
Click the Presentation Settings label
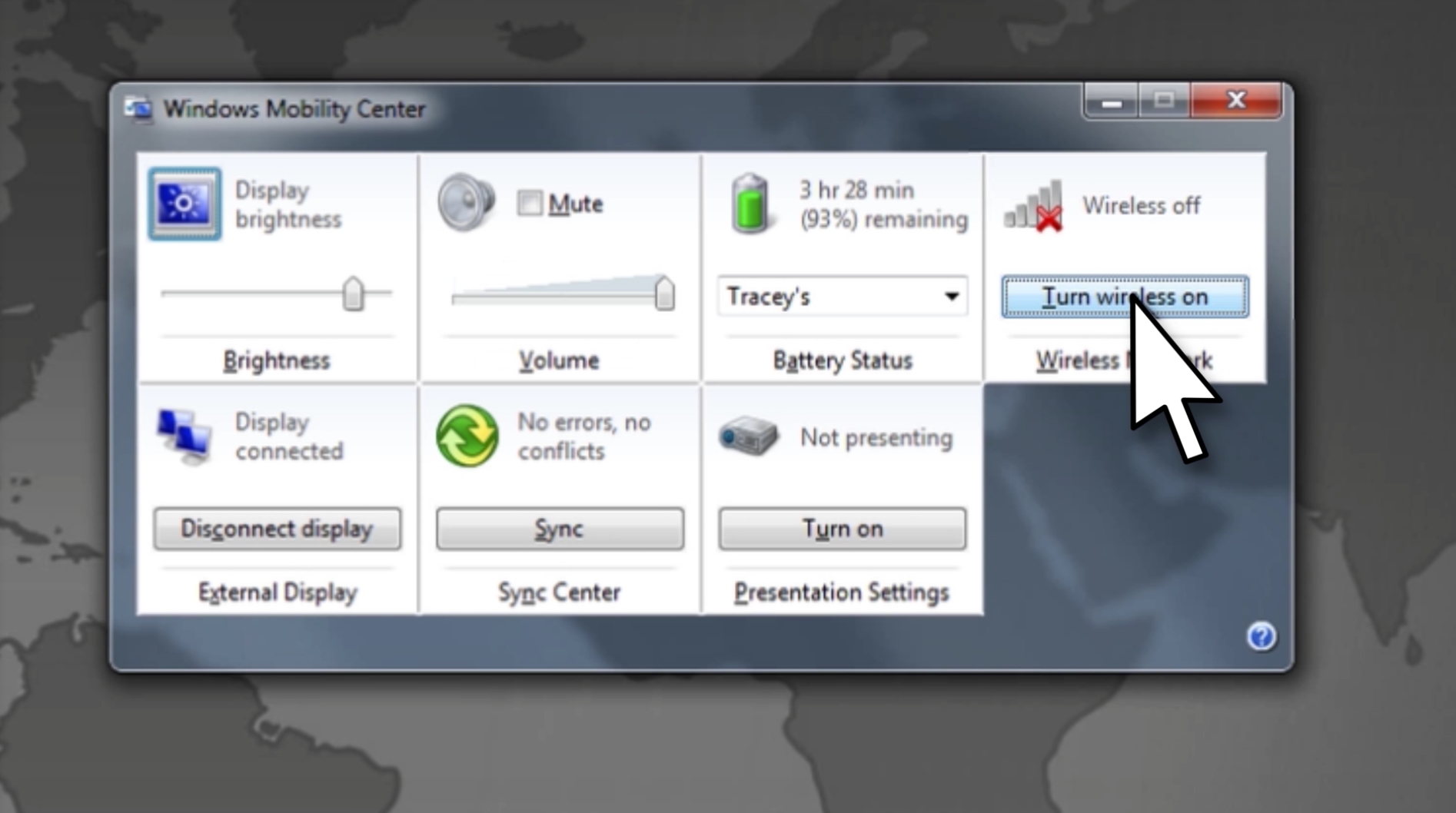point(842,592)
